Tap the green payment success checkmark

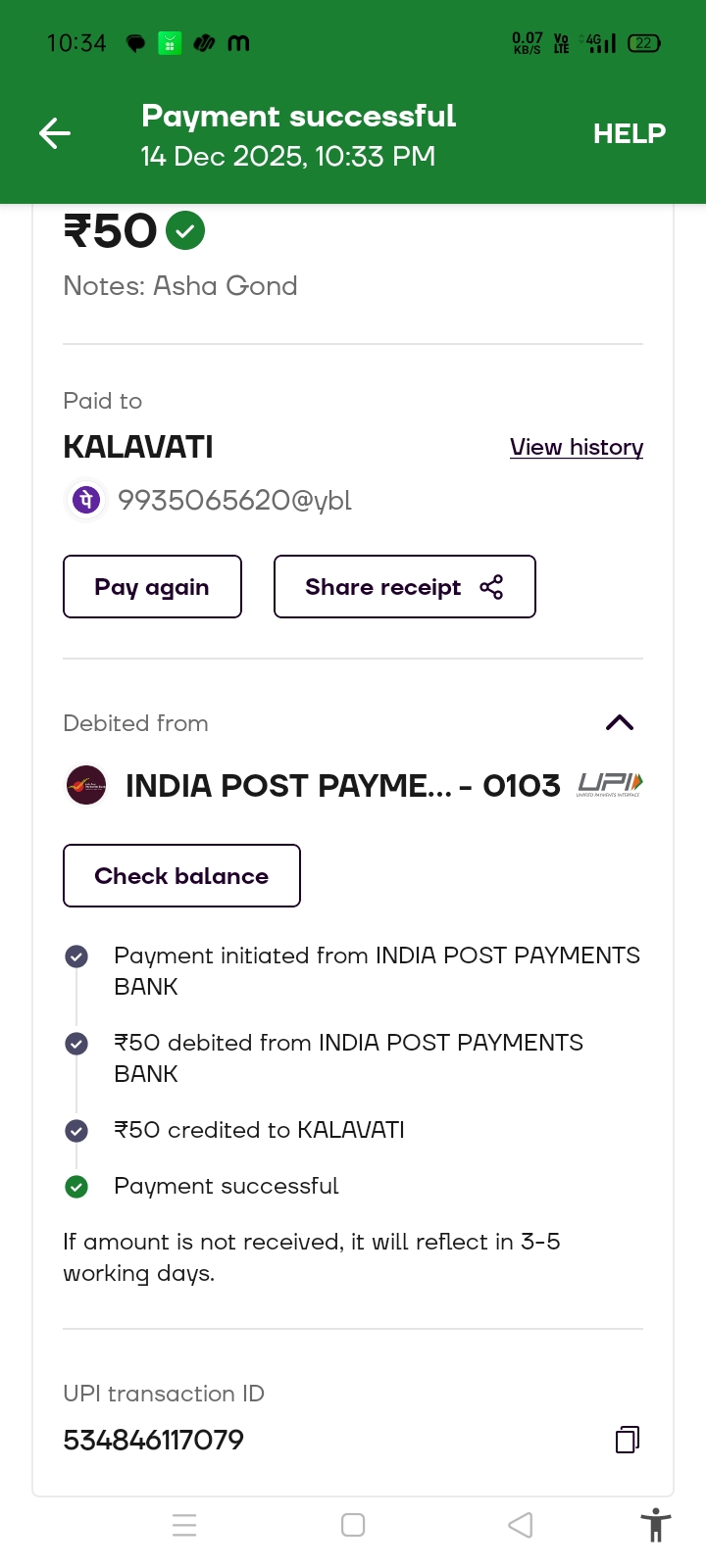tap(185, 231)
